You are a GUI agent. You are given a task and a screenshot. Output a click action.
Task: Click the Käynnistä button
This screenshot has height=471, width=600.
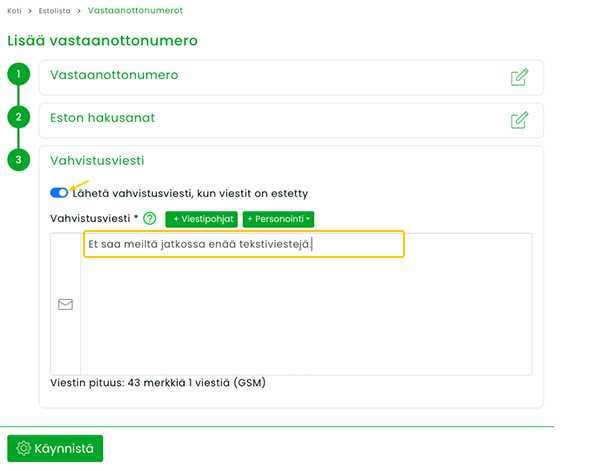[x=55, y=448]
